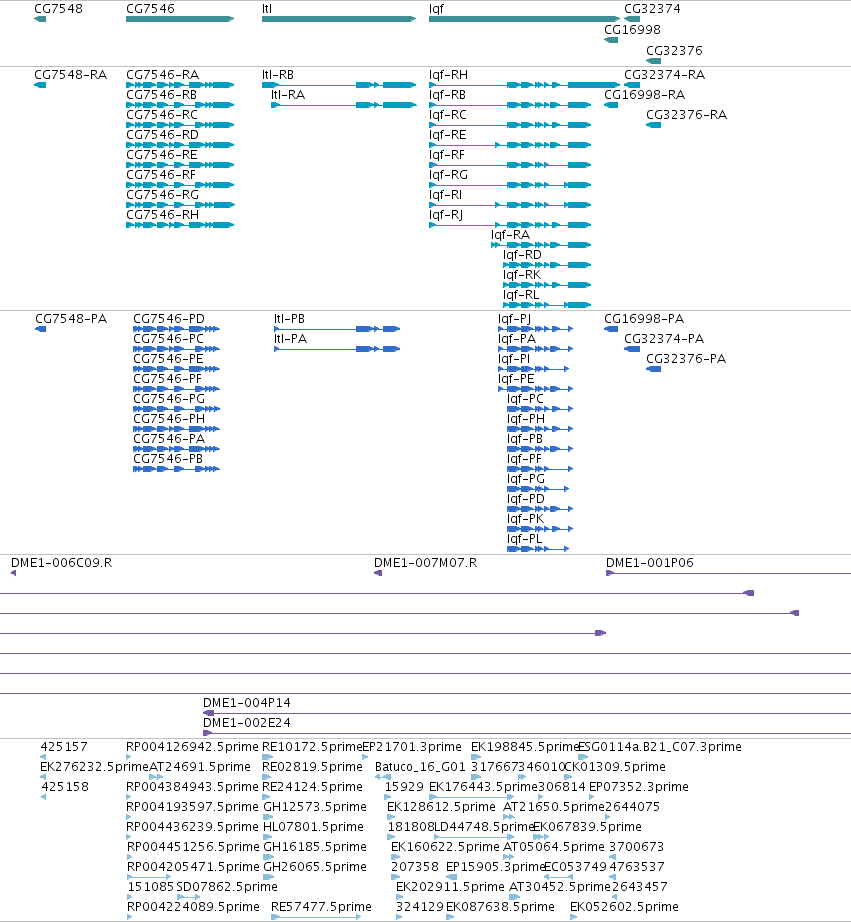Select the ltl-PA protein glyph
The image size is (851, 922).
[x=337, y=349]
